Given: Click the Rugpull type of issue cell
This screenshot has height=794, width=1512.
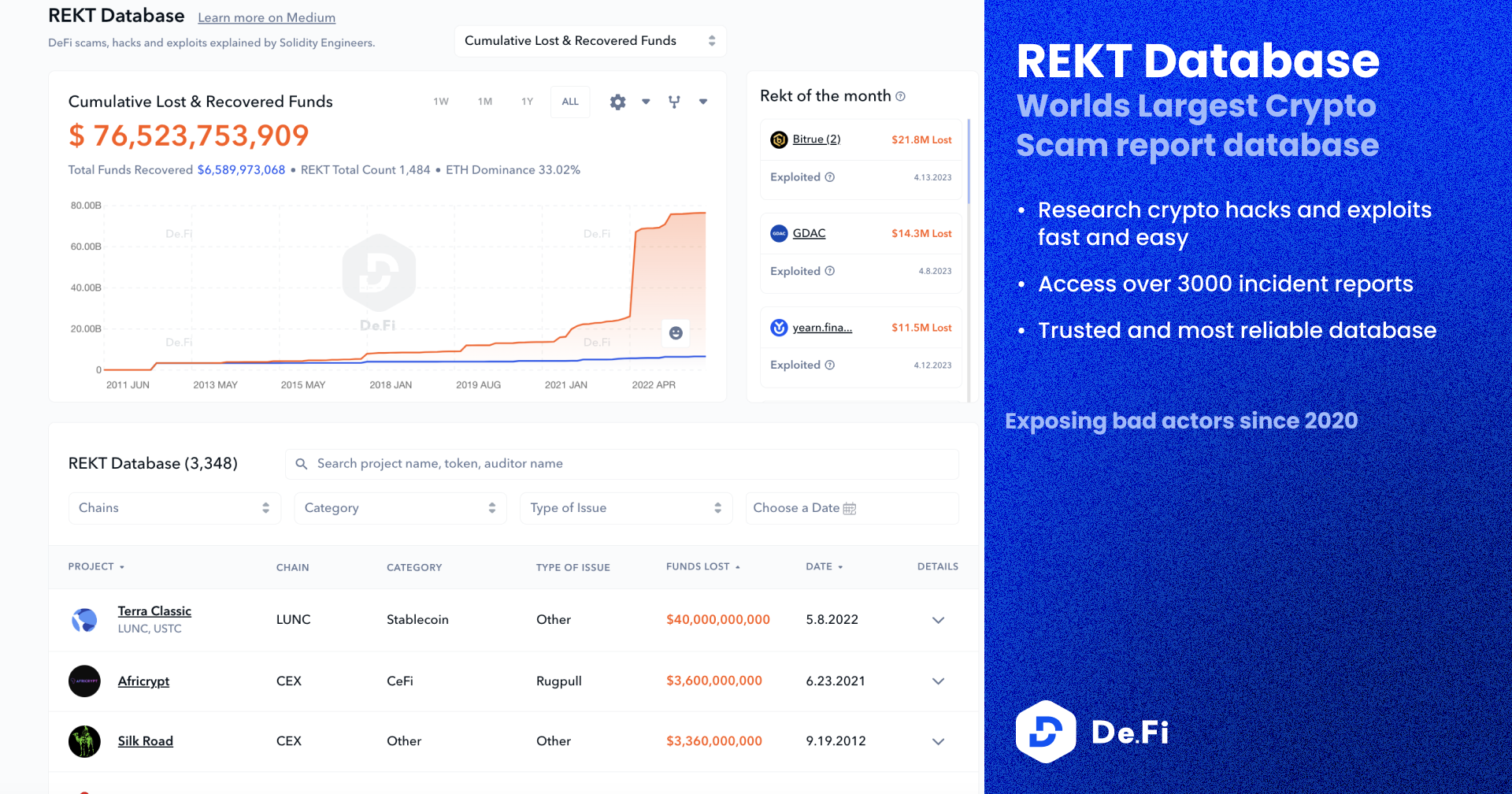Looking at the screenshot, I should click(x=559, y=681).
